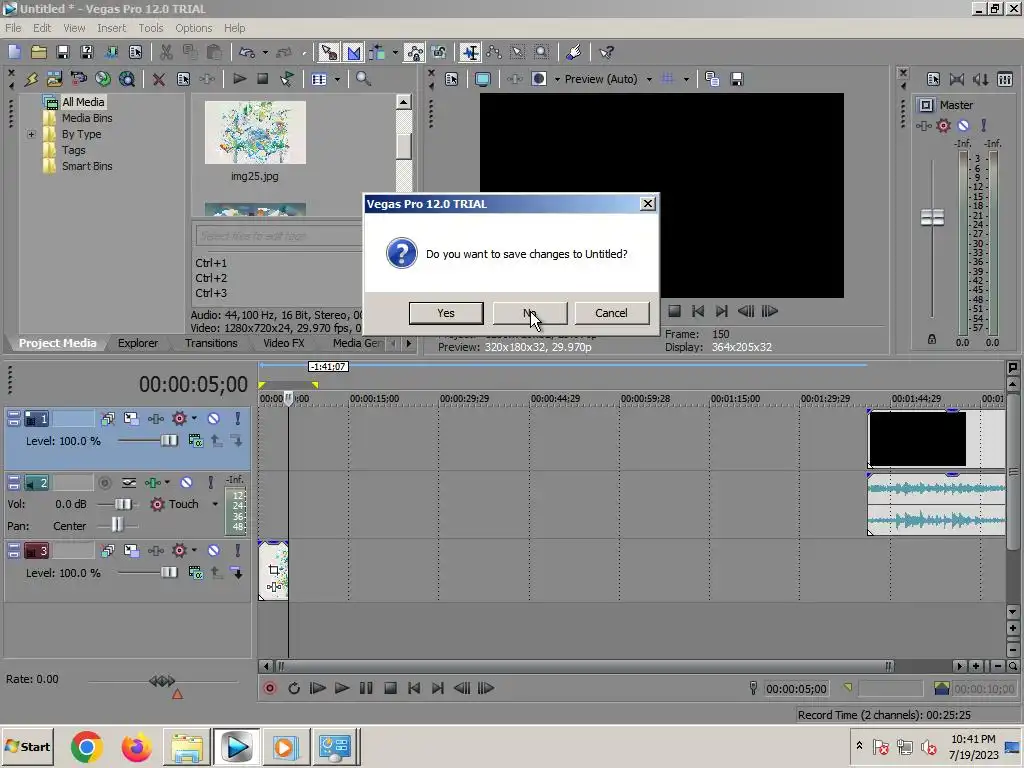
Task: Click the transport Play button
Action: coord(342,688)
